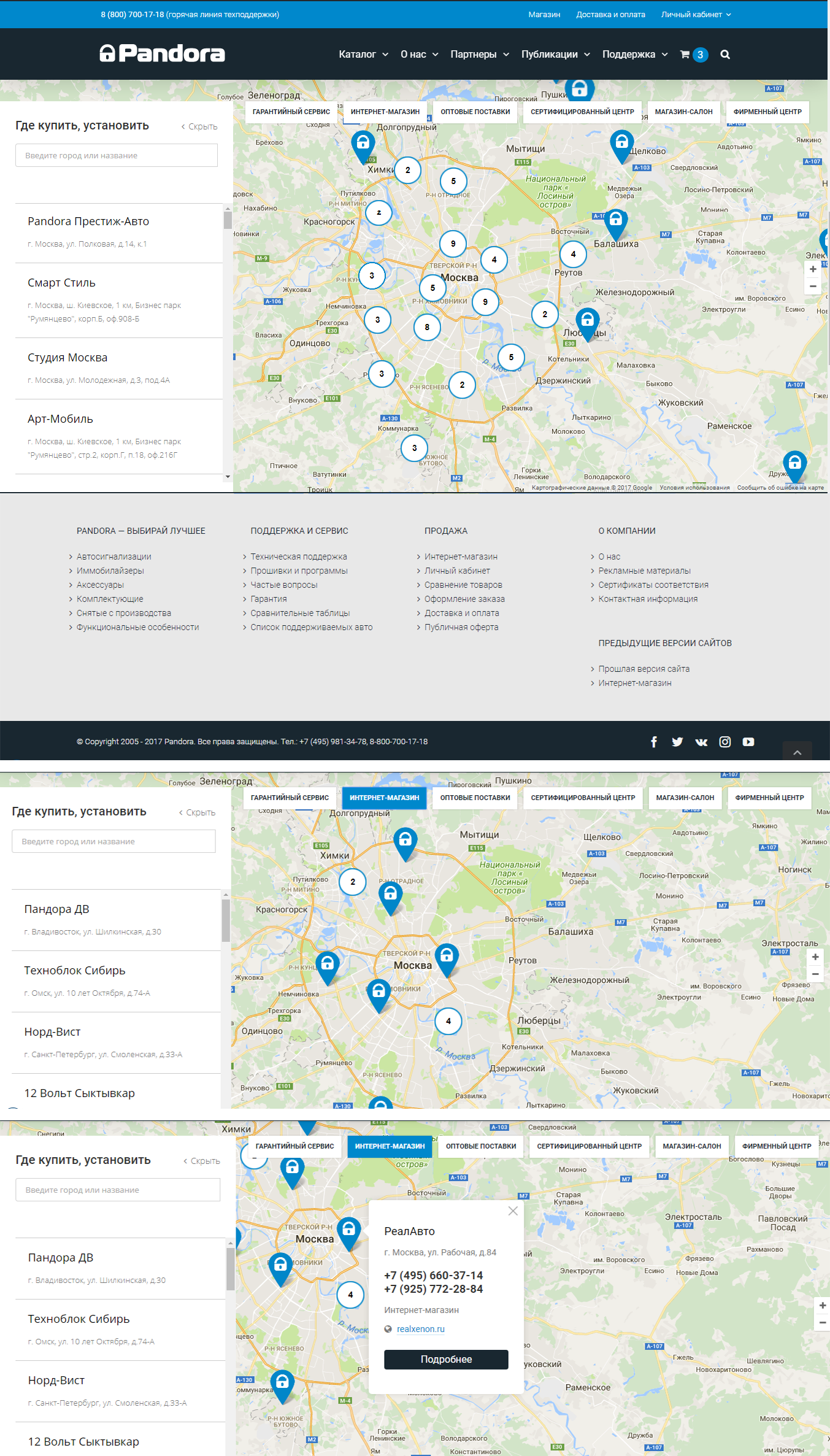This screenshot has width=830, height=1456.
Task: Expand the Поддержка menu
Action: click(x=635, y=55)
